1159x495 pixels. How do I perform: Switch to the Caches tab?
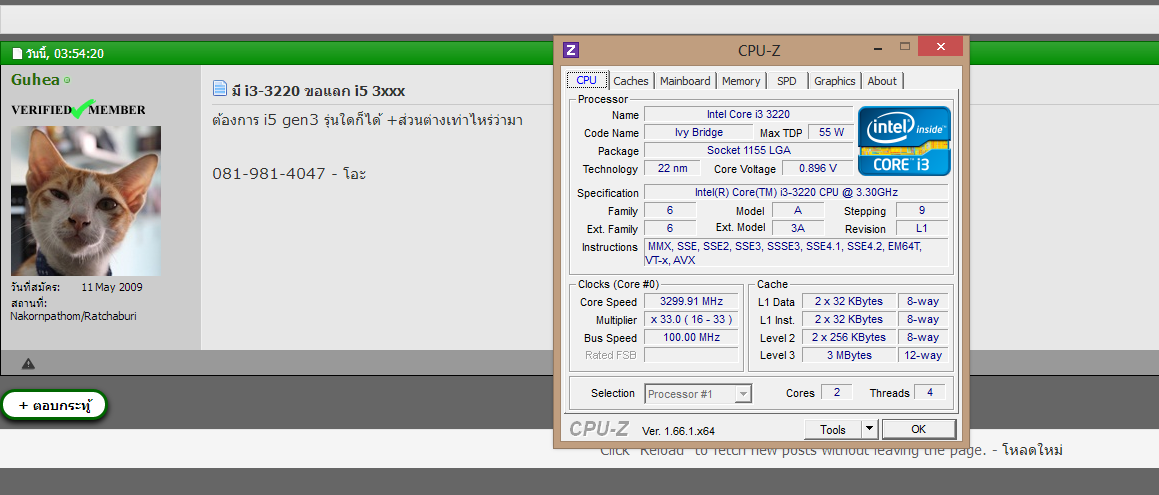631,81
